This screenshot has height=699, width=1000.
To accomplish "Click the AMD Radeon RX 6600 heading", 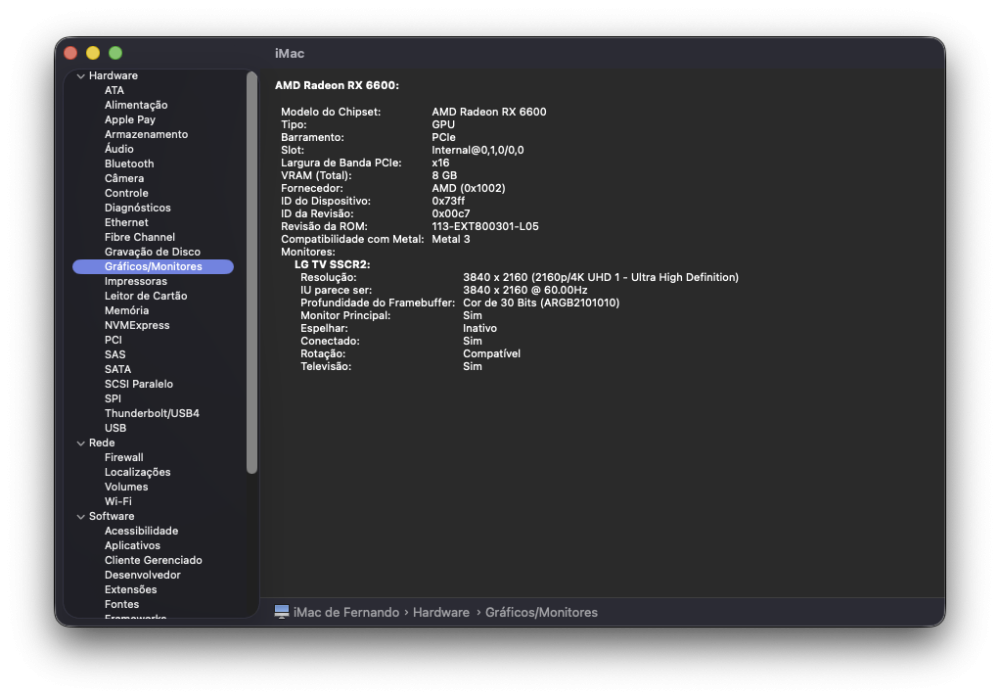I will tap(337, 85).
